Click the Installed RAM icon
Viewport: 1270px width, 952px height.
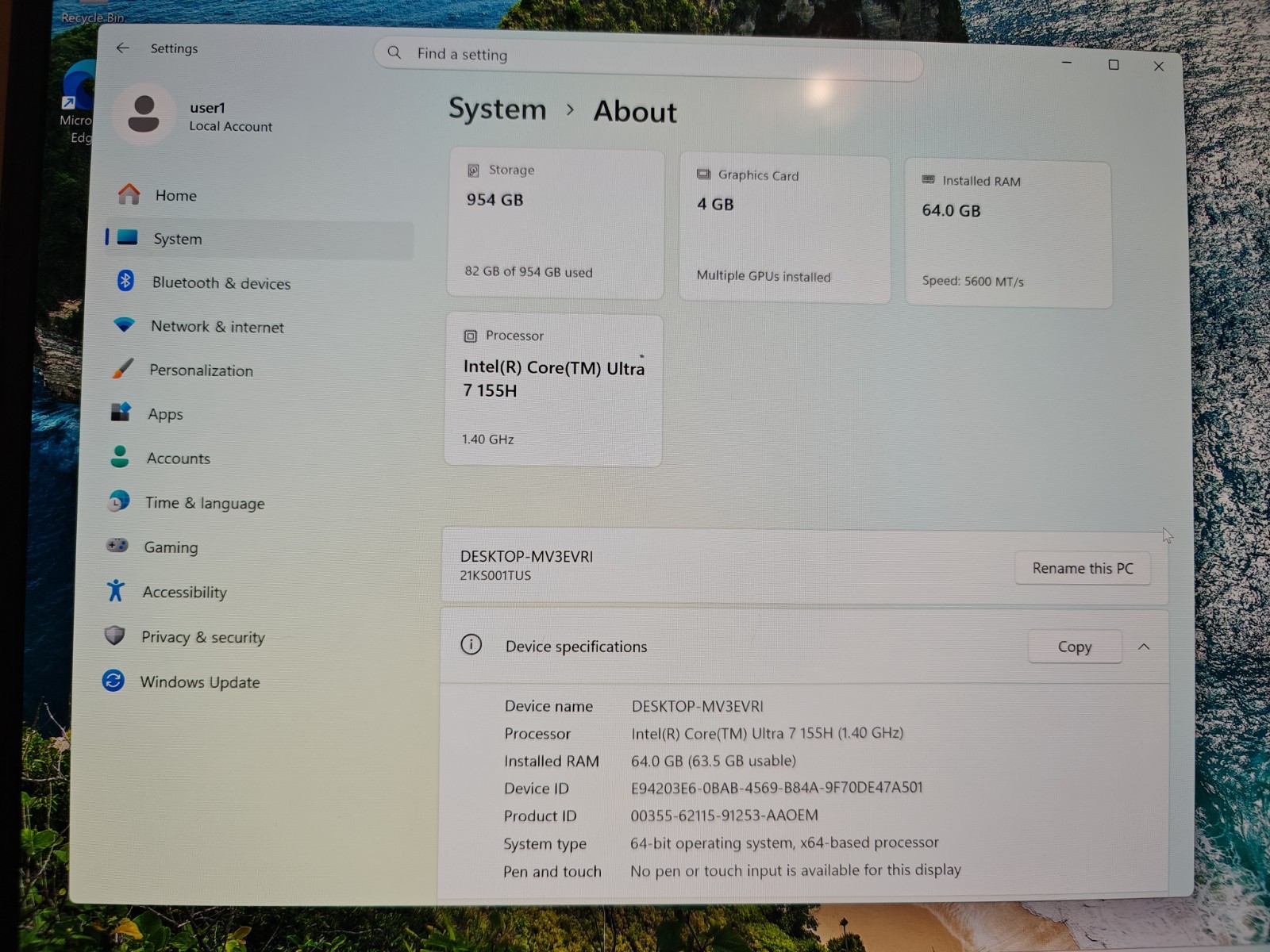pyautogui.click(x=928, y=180)
